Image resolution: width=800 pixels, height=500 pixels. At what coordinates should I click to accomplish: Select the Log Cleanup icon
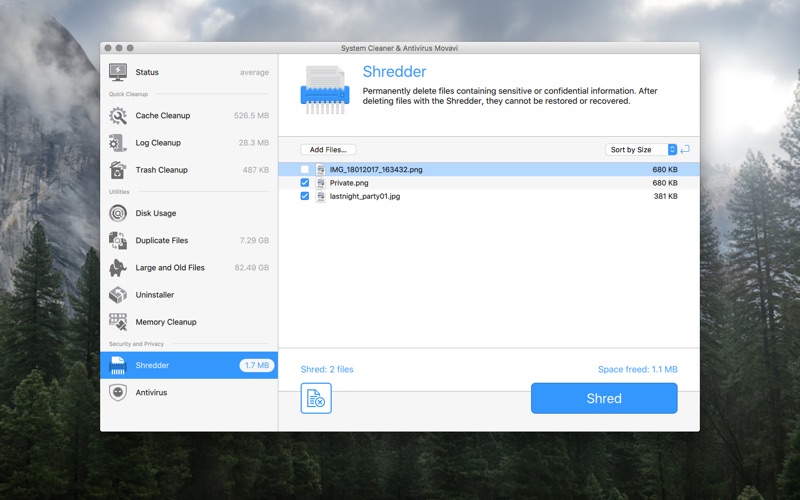pos(118,143)
